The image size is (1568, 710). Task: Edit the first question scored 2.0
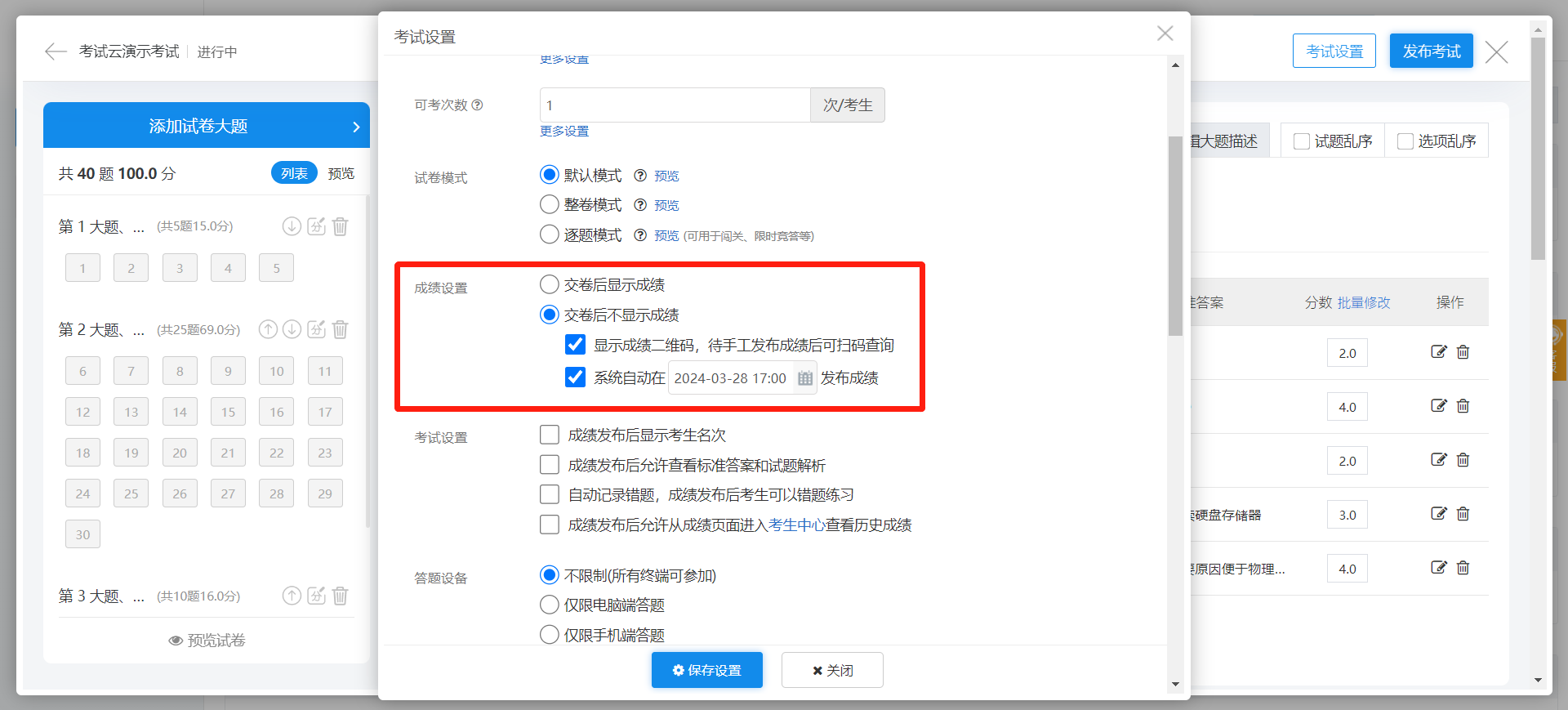click(1438, 352)
